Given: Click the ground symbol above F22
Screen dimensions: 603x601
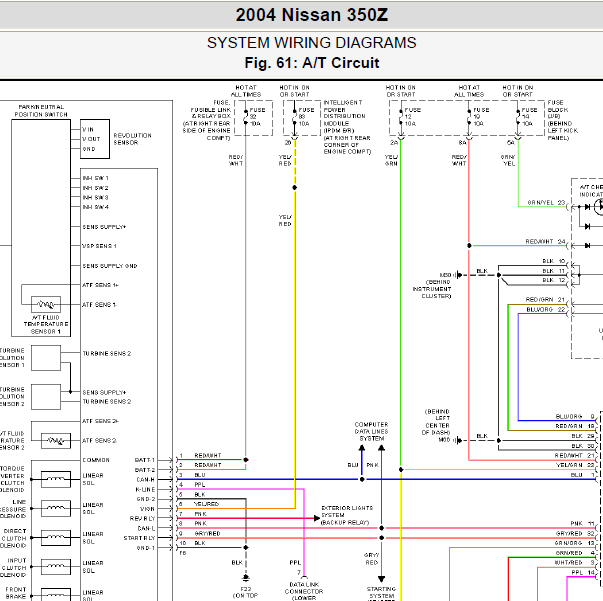Looking at the screenshot, I should 246,578.
